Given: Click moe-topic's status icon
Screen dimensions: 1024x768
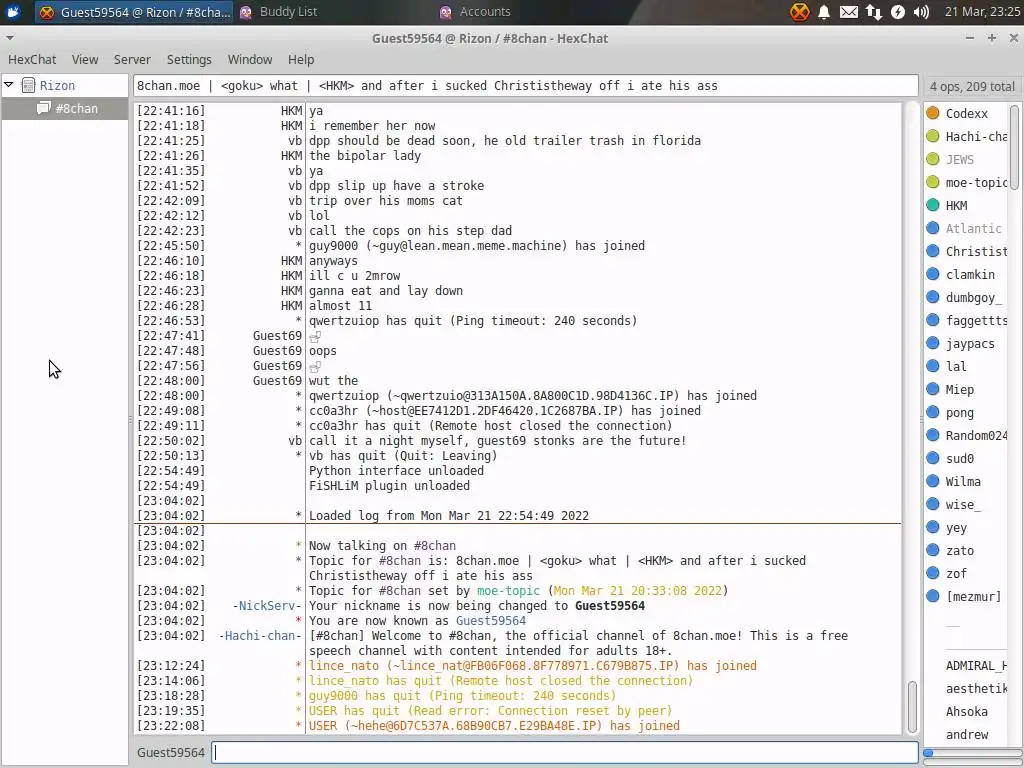Looking at the screenshot, I should [x=933, y=182].
